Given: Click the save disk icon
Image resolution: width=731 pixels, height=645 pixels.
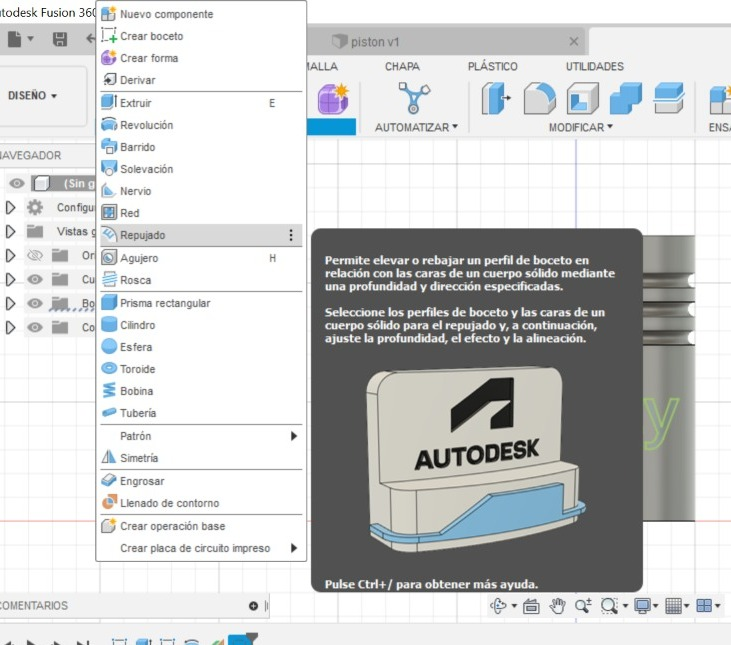Looking at the screenshot, I should [60, 39].
